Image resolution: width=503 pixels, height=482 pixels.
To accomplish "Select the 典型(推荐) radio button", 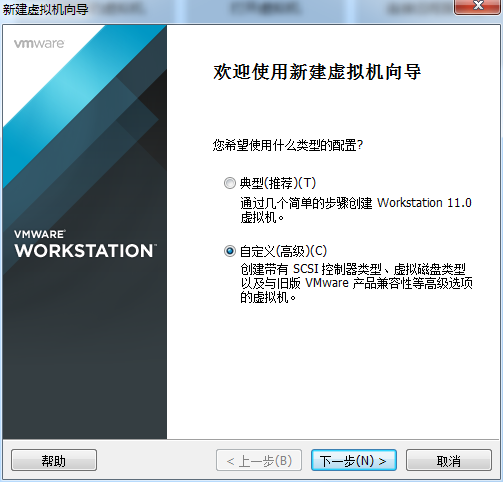I will click(230, 183).
